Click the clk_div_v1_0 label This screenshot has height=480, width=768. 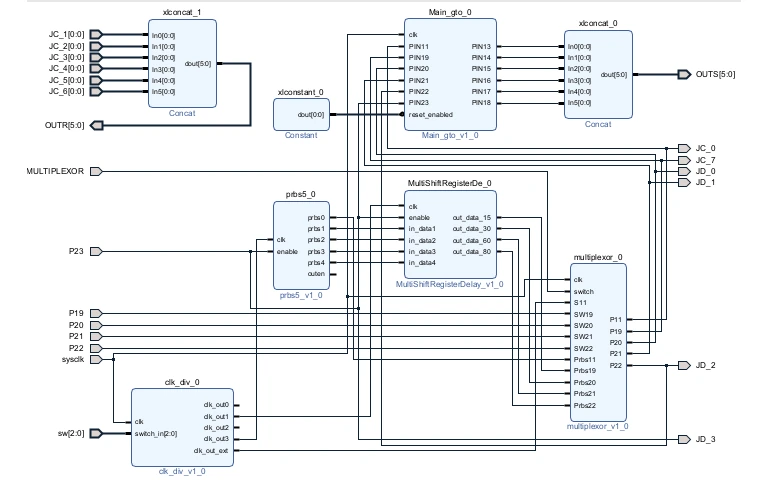[182, 471]
